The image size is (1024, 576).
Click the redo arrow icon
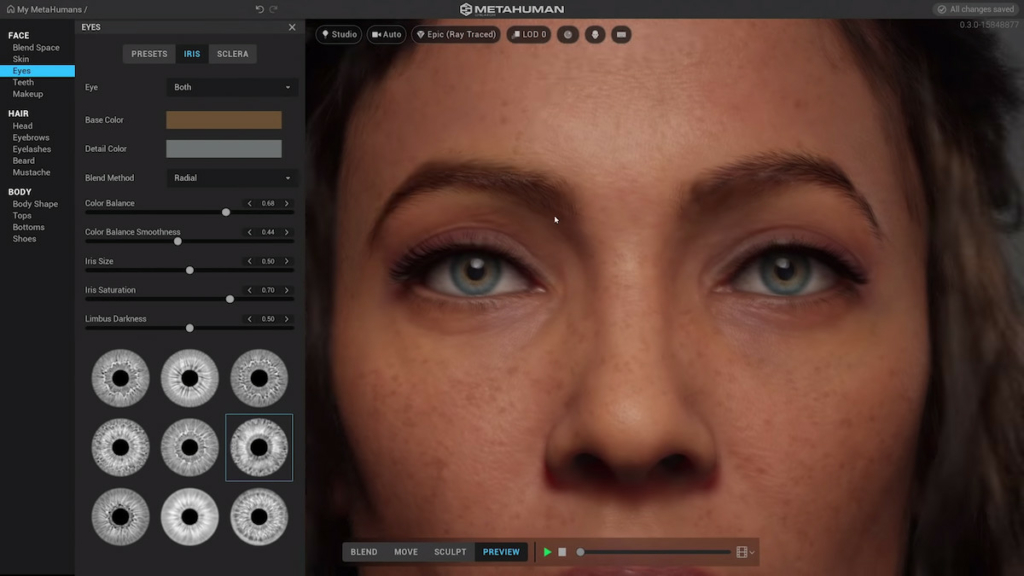click(x=273, y=9)
